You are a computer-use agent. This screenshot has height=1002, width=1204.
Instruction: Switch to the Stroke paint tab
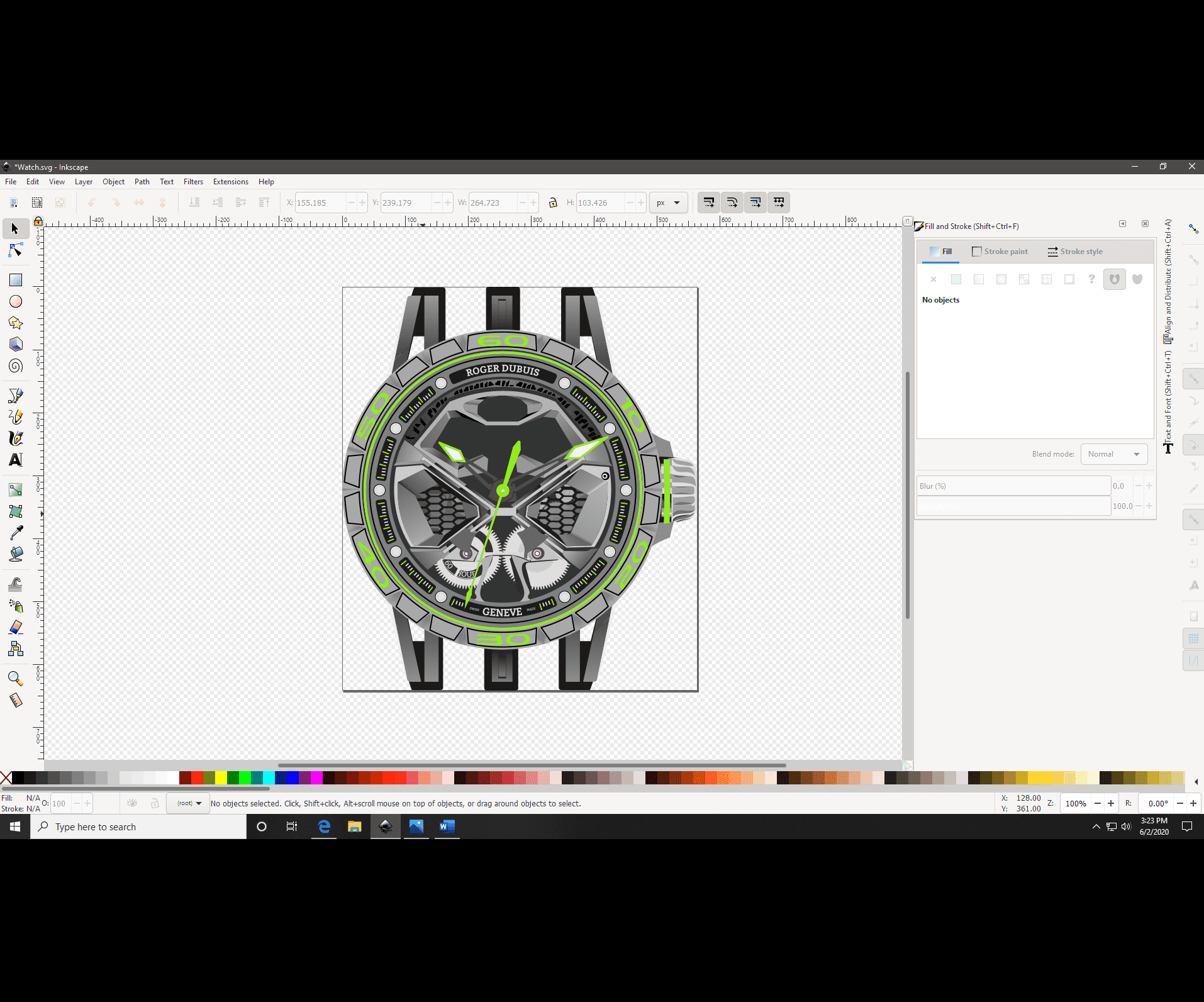coord(1000,252)
